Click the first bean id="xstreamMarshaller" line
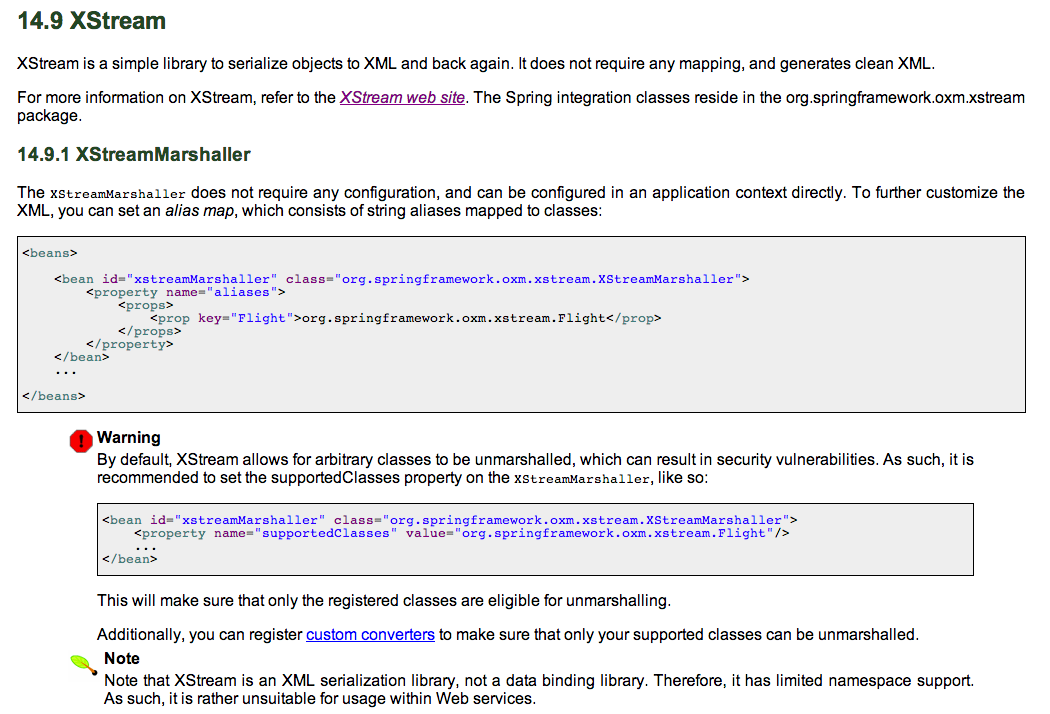The height and width of the screenshot is (714, 1050). [x=402, y=279]
